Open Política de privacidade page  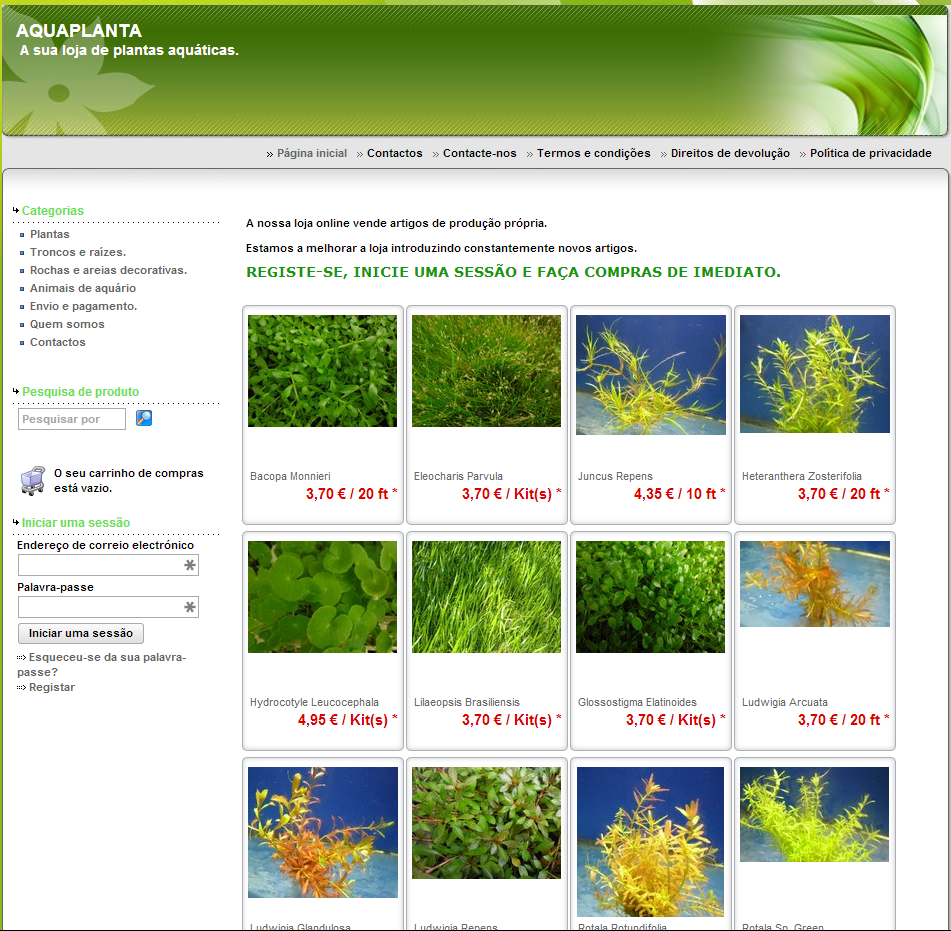pos(870,154)
